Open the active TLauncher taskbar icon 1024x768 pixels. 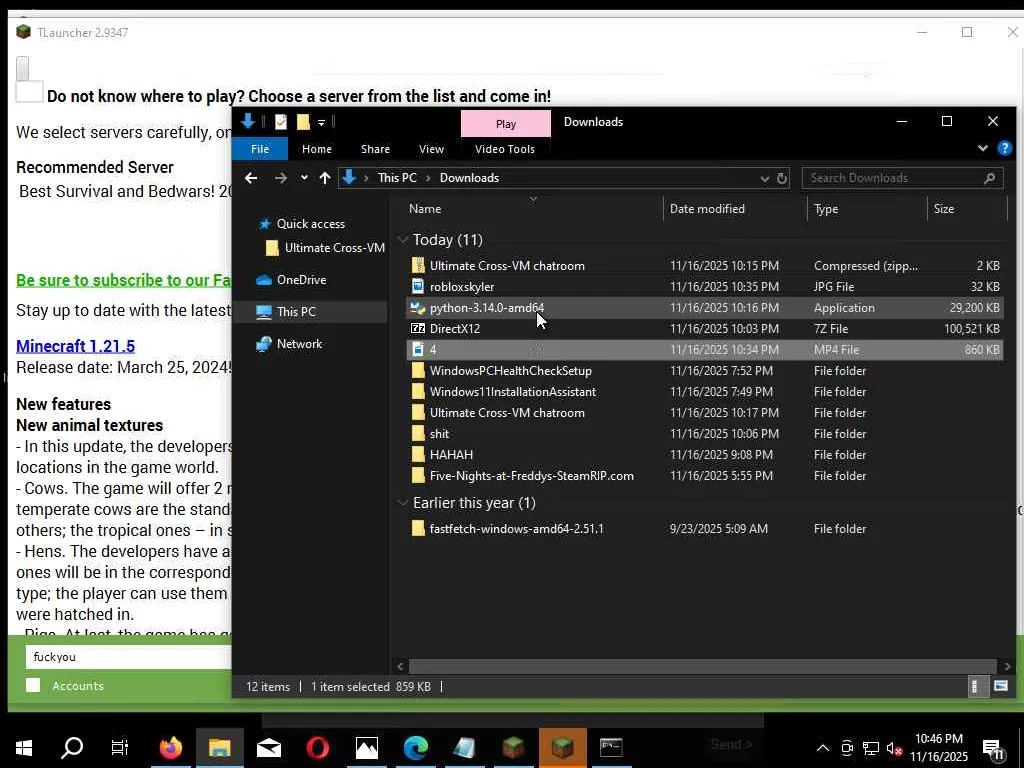tap(562, 747)
